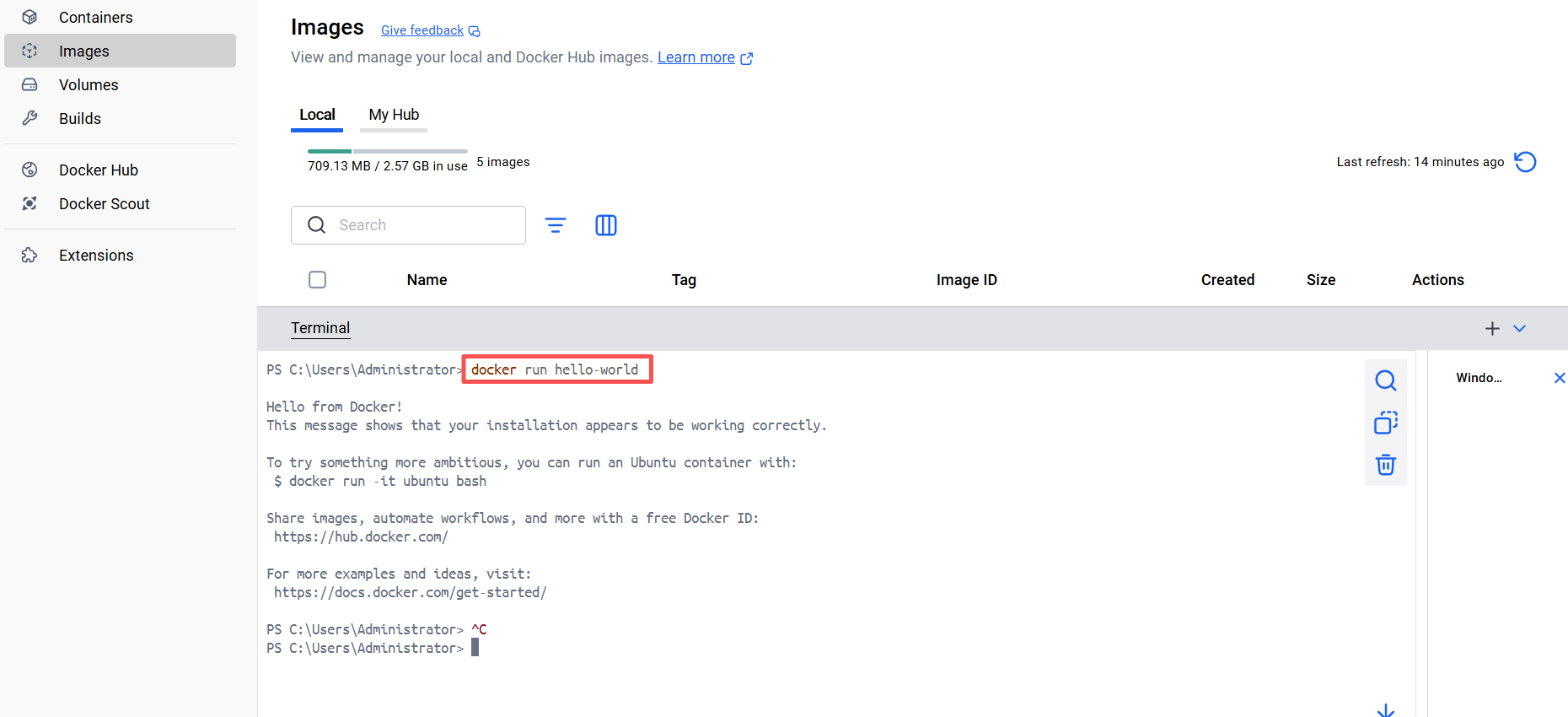The height and width of the screenshot is (717, 1568).
Task: Sort by the Created column header
Action: [1227, 280]
